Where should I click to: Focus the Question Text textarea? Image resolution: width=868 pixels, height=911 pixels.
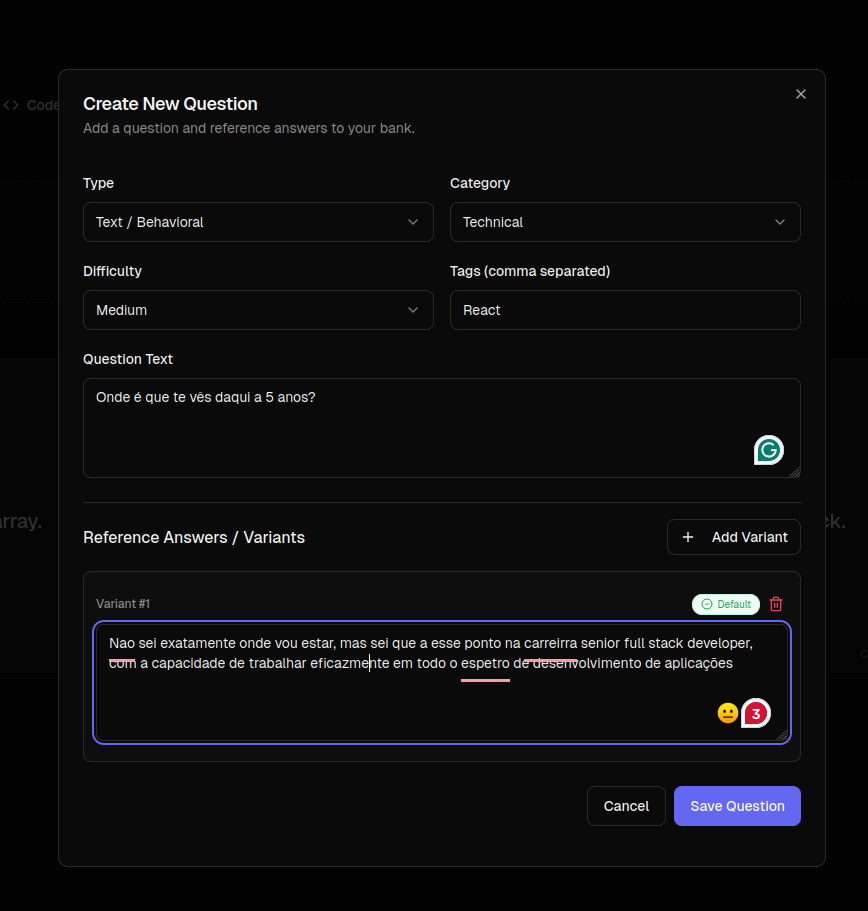tap(420, 428)
